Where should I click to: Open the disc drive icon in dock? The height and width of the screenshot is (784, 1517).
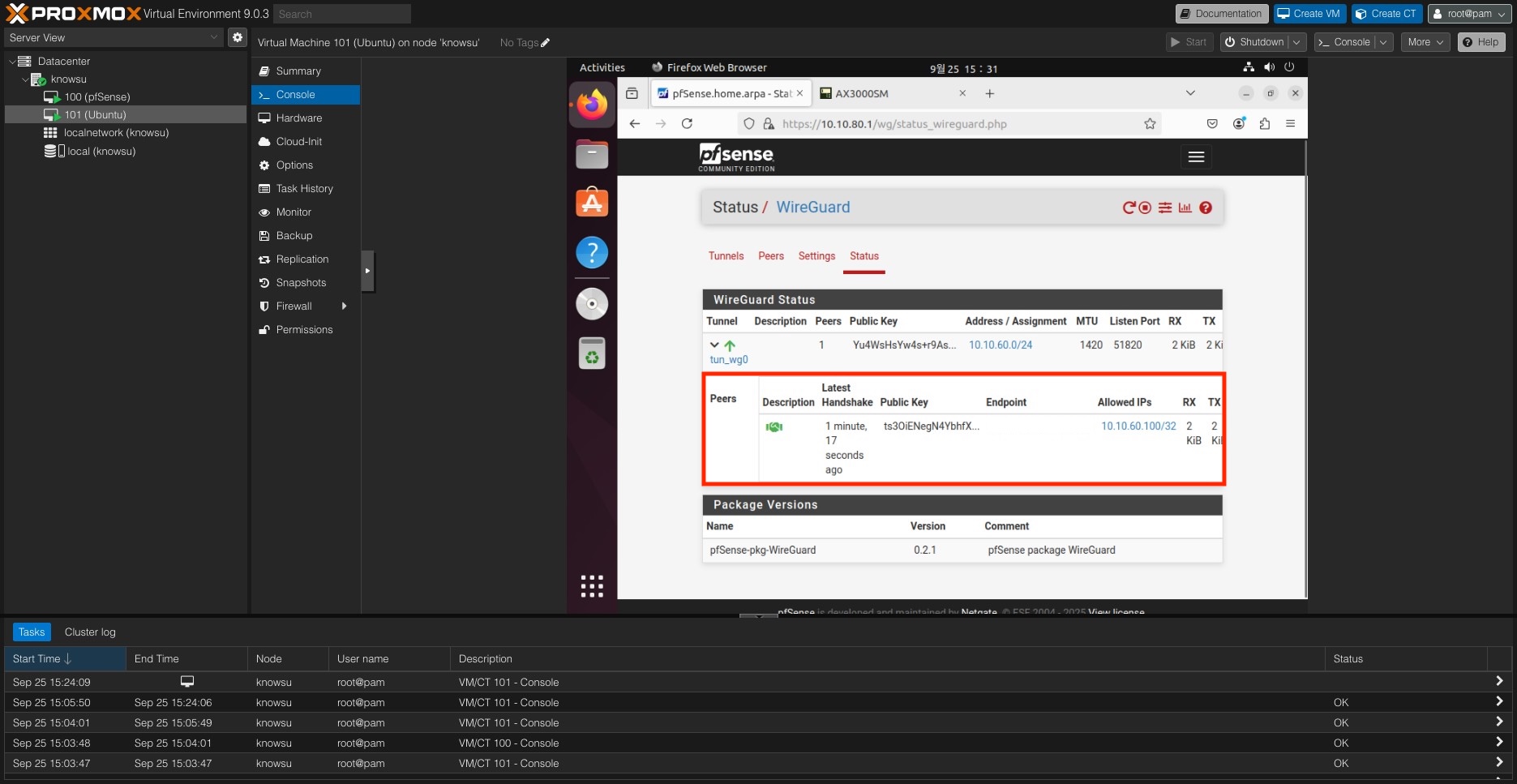tap(592, 304)
